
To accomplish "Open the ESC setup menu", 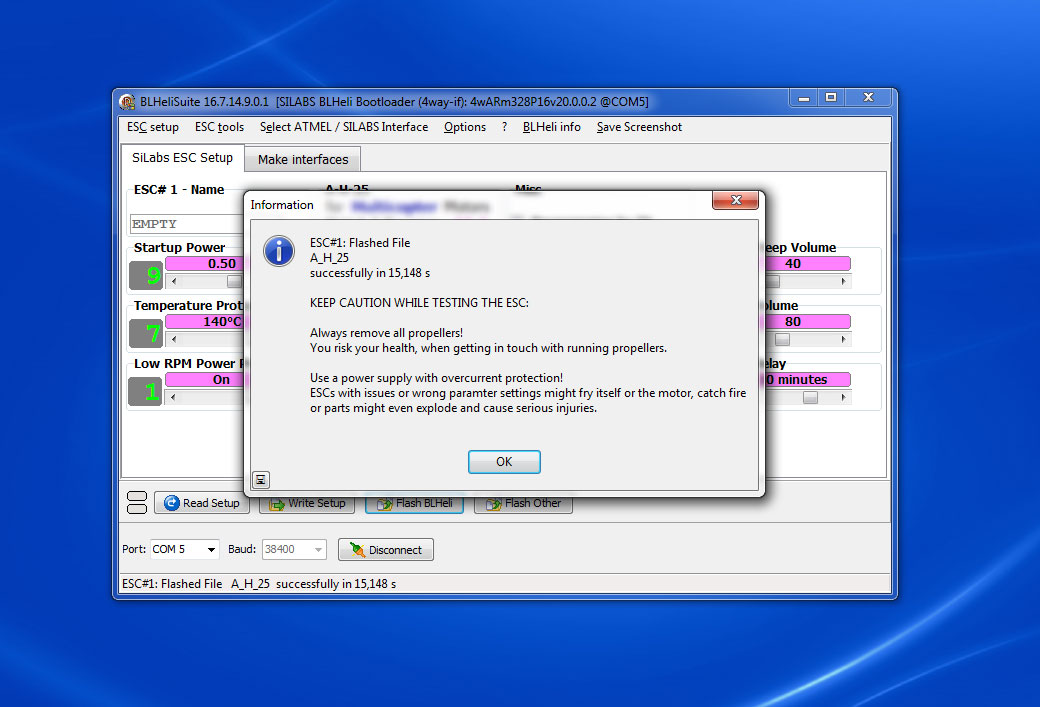I will [x=153, y=127].
